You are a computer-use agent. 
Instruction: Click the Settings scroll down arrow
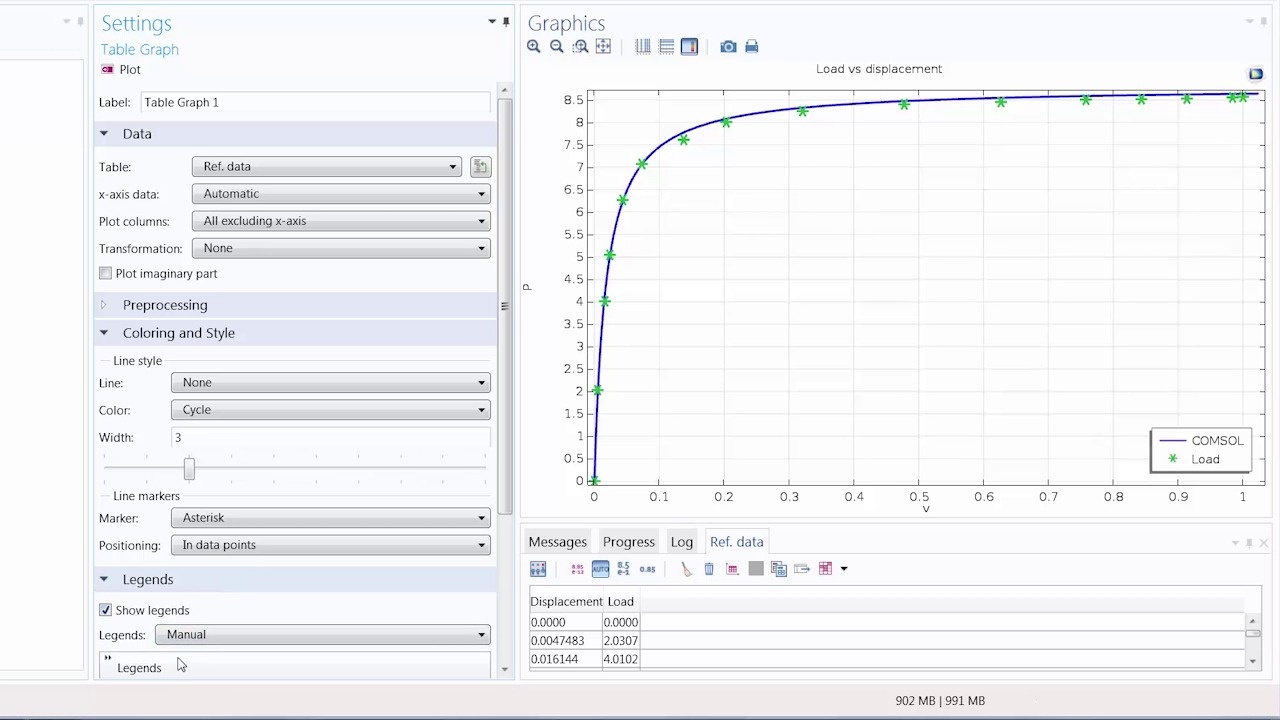point(504,669)
